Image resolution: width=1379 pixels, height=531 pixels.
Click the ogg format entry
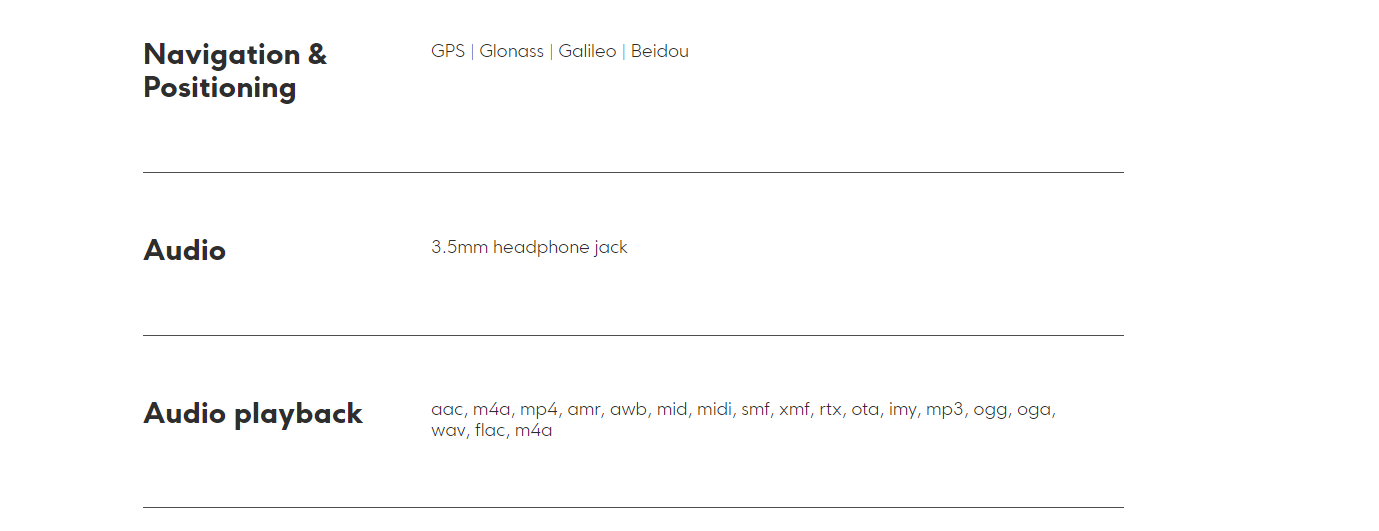click(x=990, y=411)
